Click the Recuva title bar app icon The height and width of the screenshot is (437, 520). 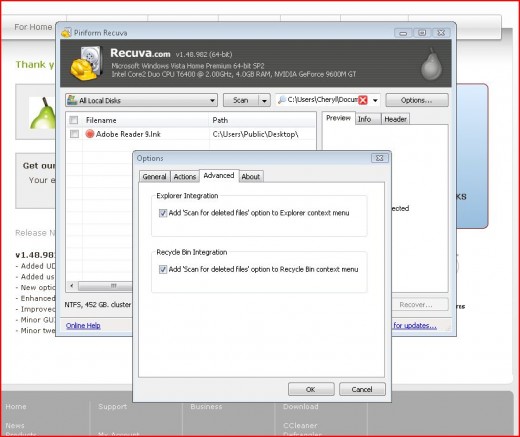click(x=66, y=33)
